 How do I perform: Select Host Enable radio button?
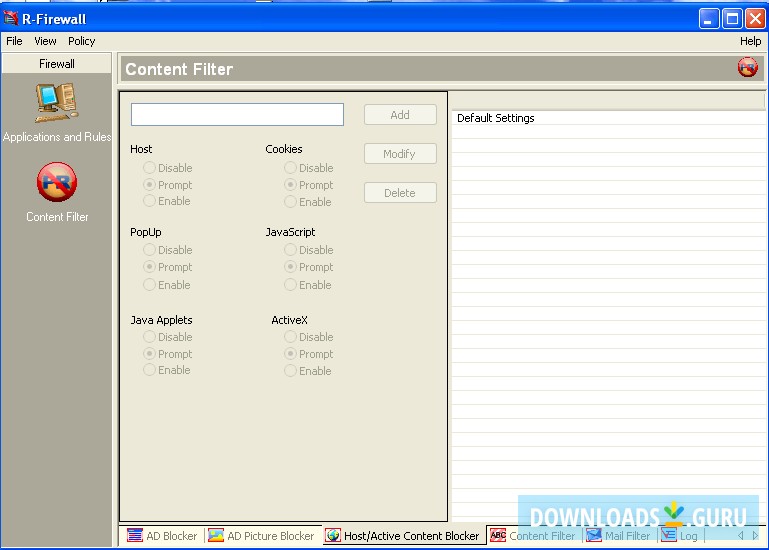(x=149, y=201)
